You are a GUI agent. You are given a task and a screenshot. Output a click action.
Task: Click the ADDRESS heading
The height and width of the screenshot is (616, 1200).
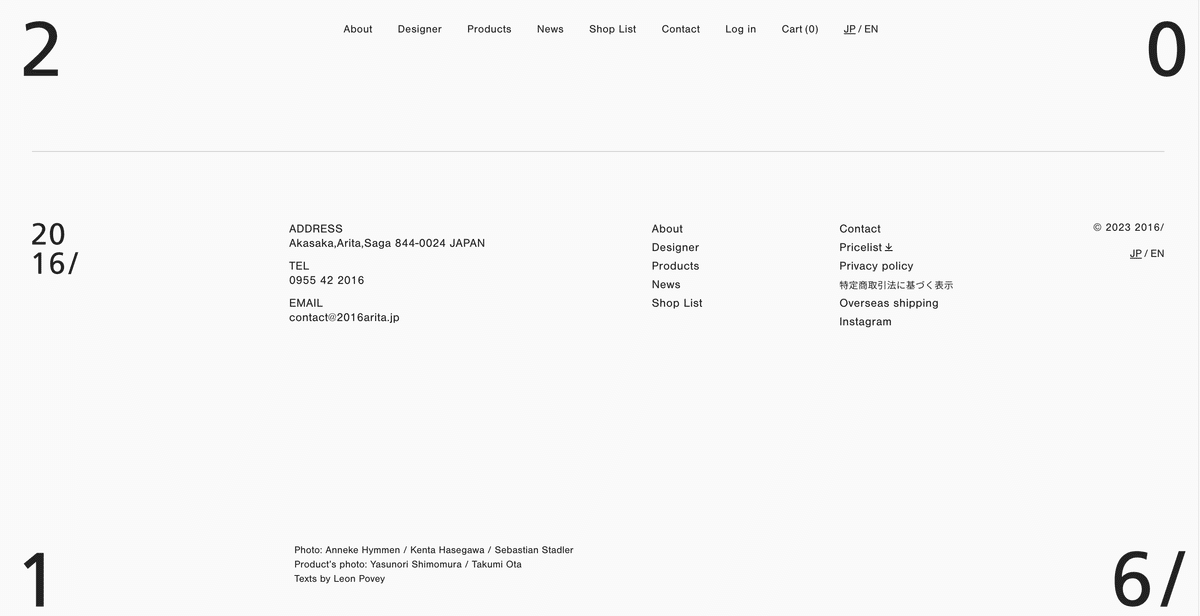coord(316,229)
